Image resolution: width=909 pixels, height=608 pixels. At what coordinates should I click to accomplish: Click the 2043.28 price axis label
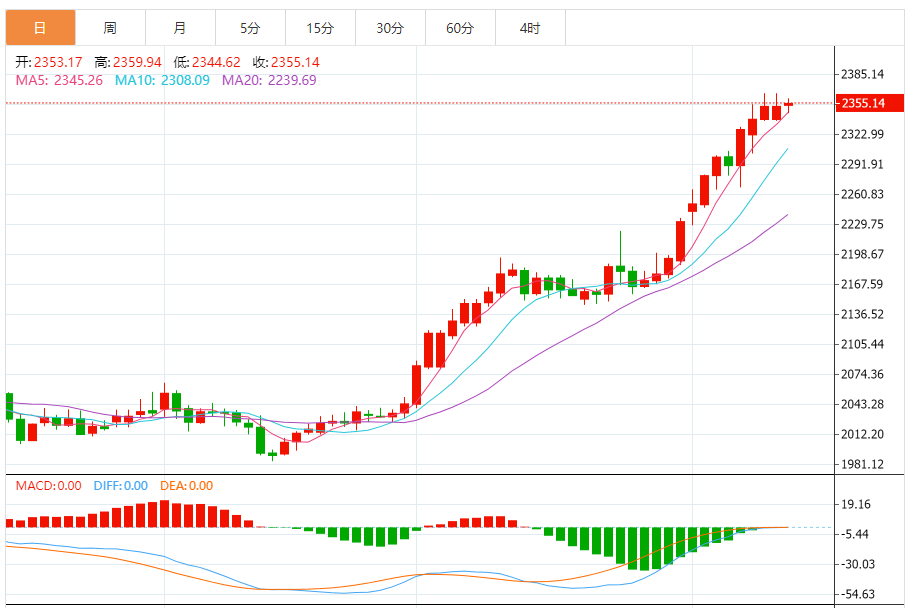[x=863, y=404]
